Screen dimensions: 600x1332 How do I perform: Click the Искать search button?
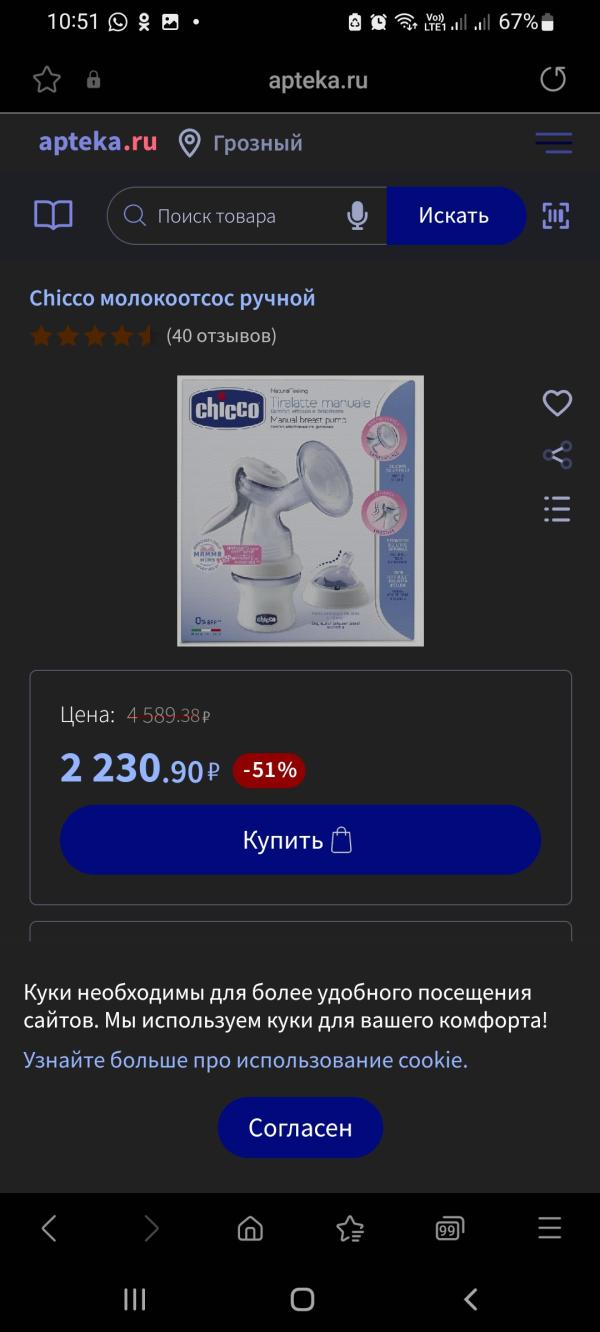(x=455, y=216)
